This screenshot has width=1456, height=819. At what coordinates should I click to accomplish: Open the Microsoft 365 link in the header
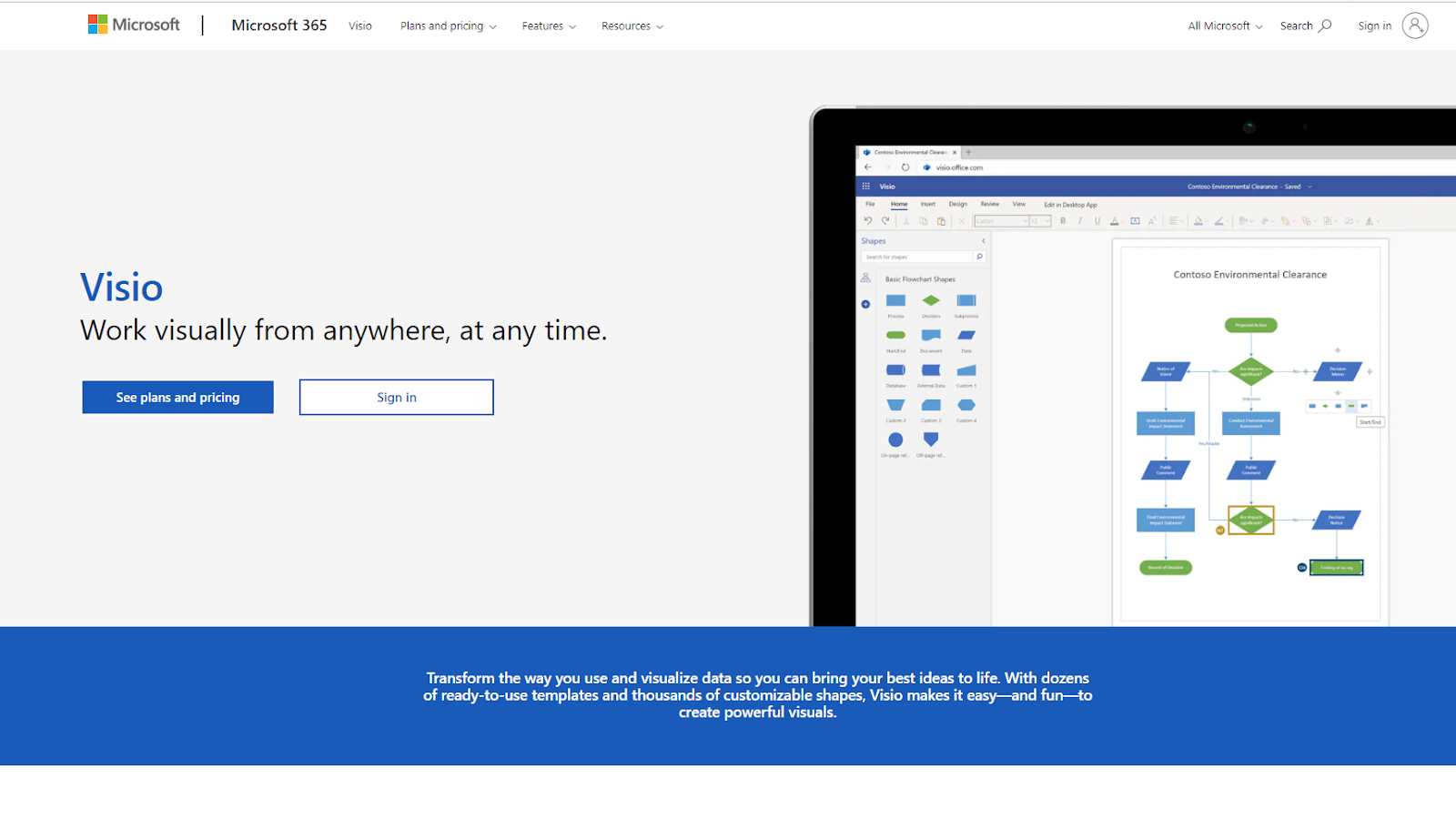(x=279, y=25)
